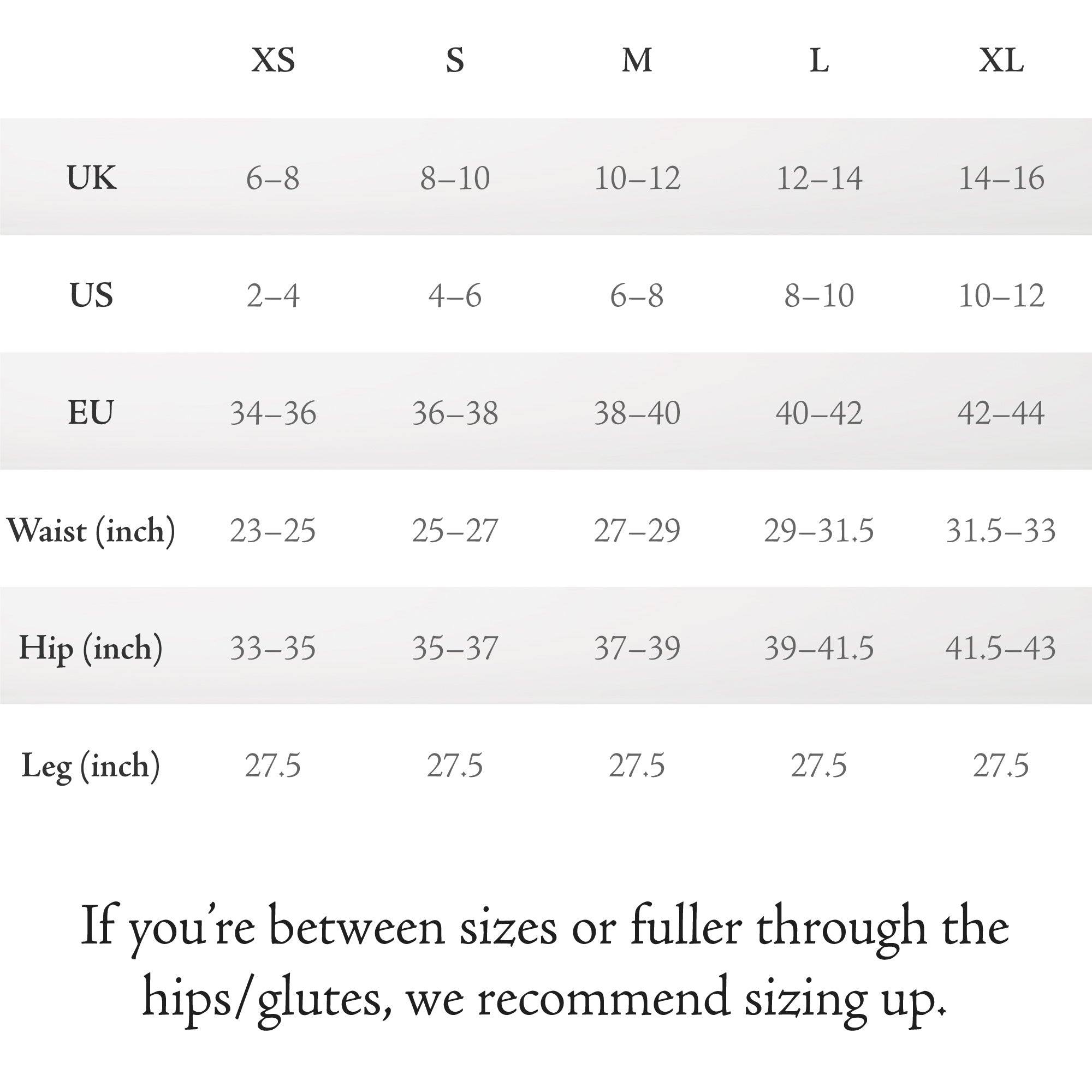Click the UK row label
Image resolution: width=1092 pixels, height=1092 pixels.
[92, 177]
